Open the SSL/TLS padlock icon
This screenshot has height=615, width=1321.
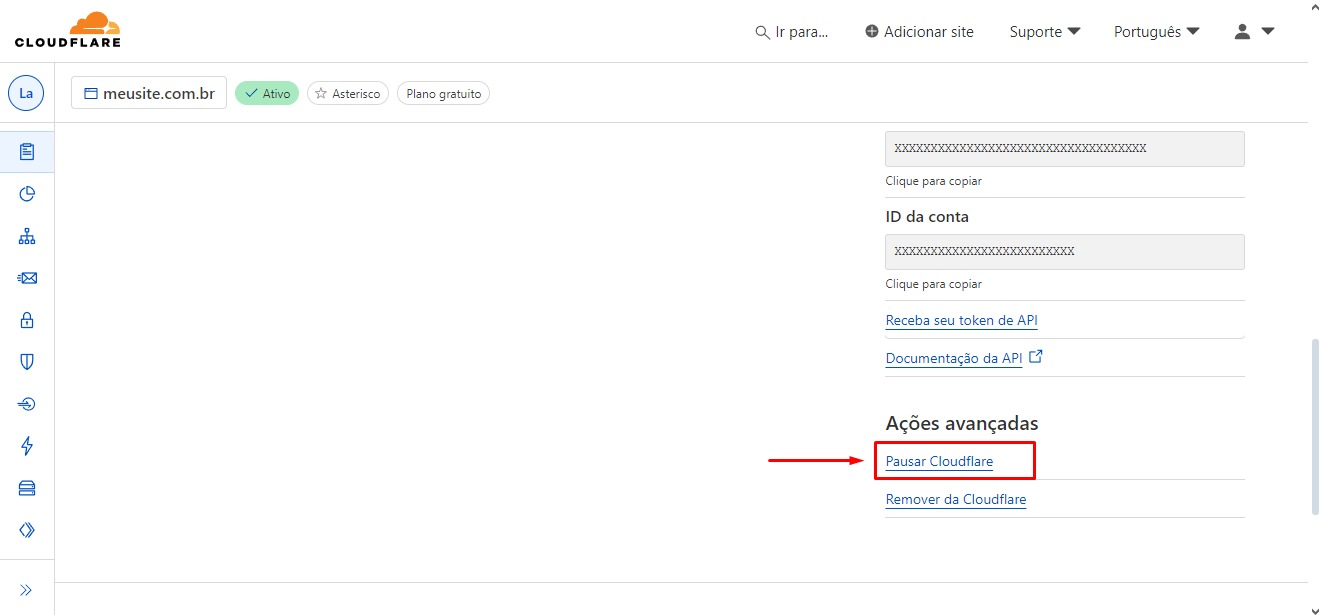[x=27, y=320]
